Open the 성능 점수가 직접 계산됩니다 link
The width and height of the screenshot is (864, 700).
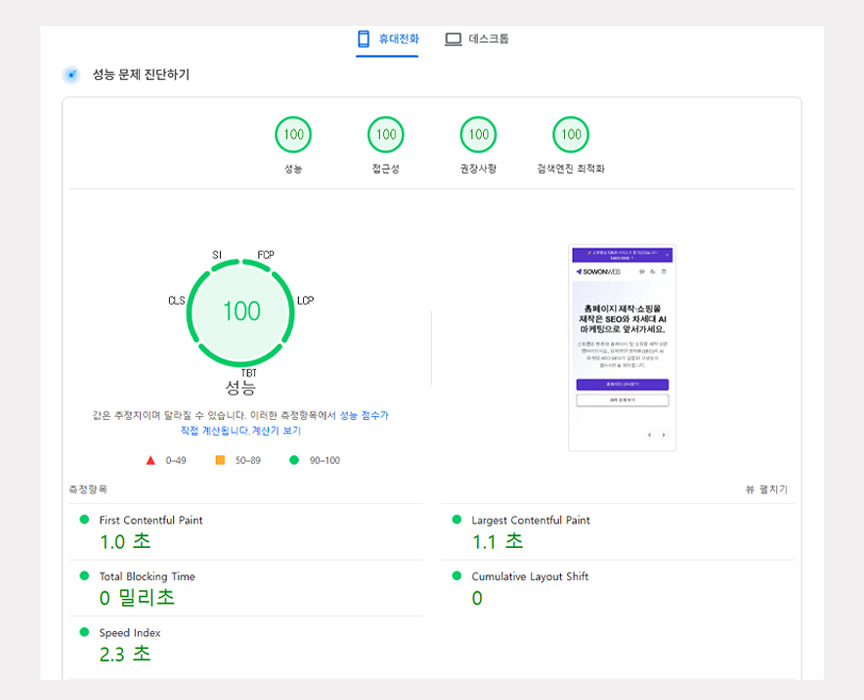(x=364, y=415)
